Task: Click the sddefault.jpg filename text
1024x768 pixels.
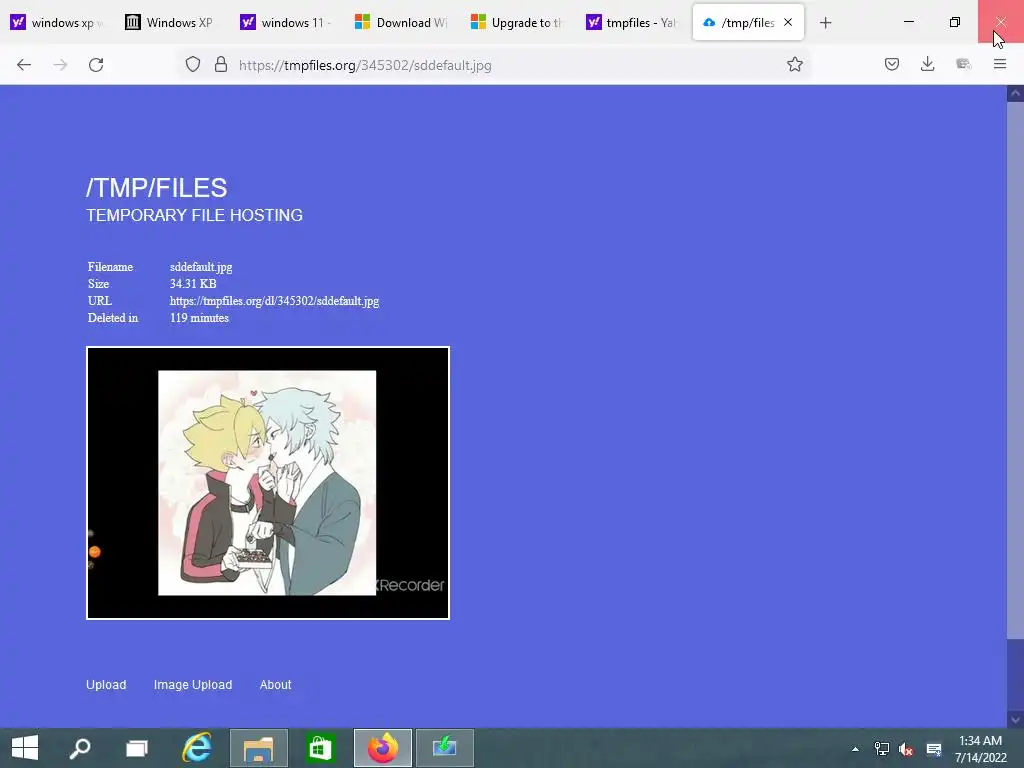Action: pyautogui.click(x=201, y=267)
